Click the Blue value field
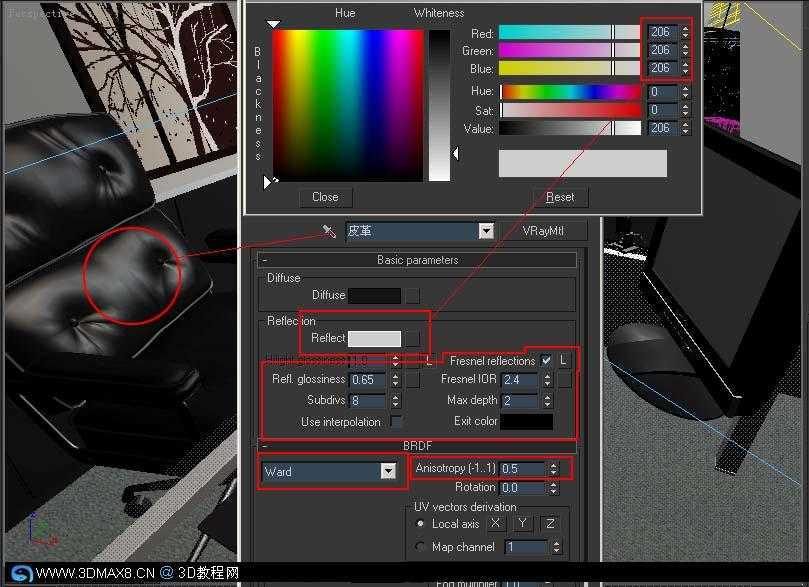 pos(662,69)
